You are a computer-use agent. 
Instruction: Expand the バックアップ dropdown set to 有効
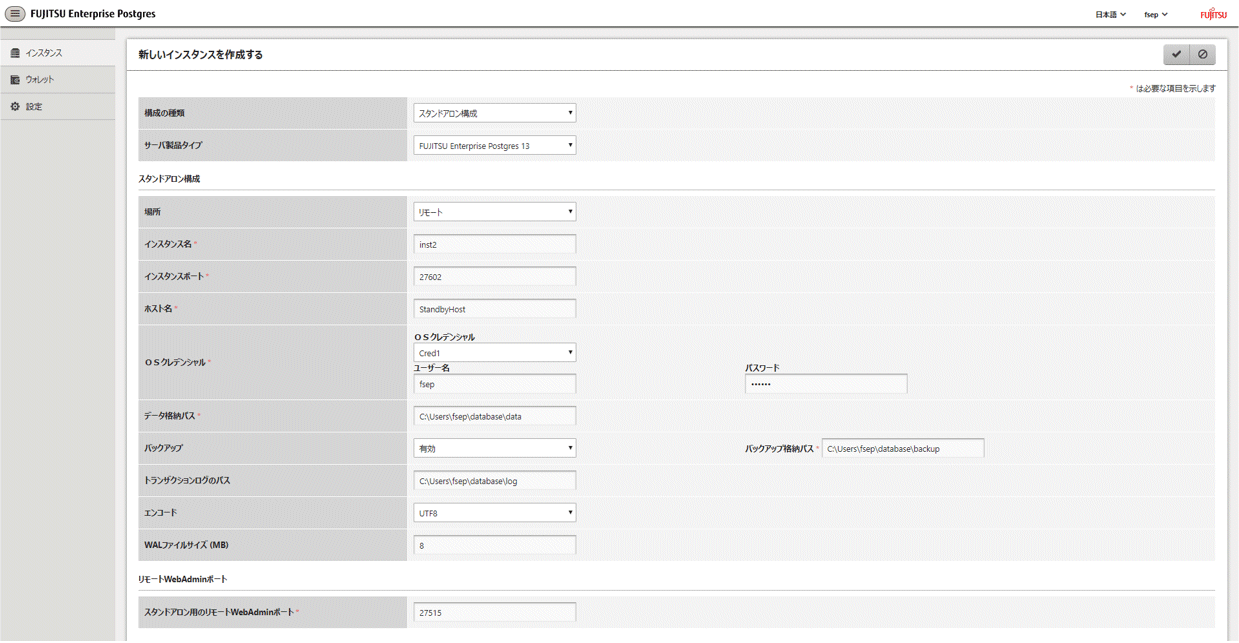click(495, 448)
